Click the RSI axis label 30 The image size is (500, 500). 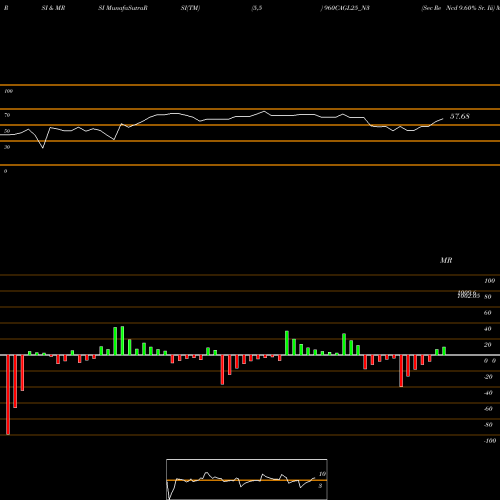(x=7, y=147)
